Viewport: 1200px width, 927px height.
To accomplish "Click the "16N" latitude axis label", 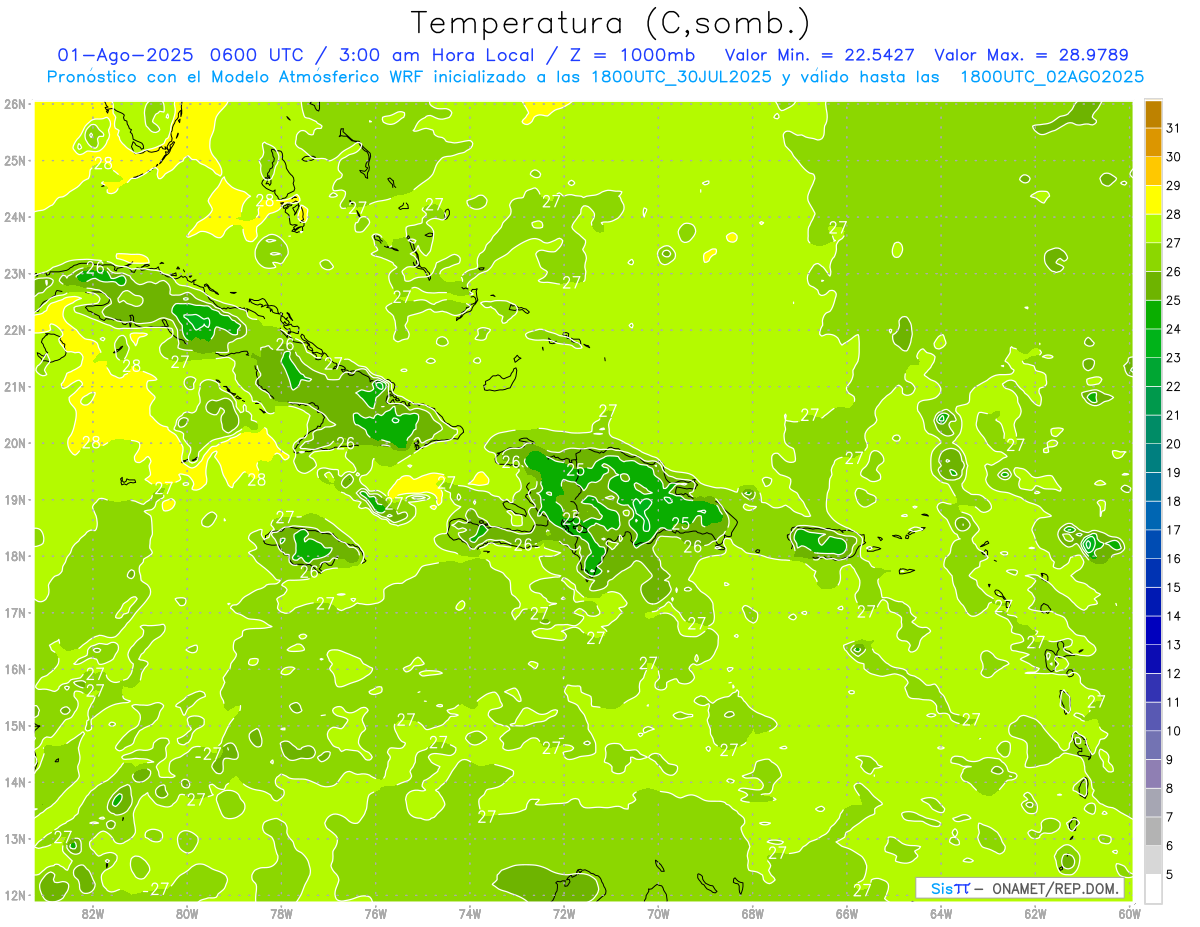I will coord(15,669).
